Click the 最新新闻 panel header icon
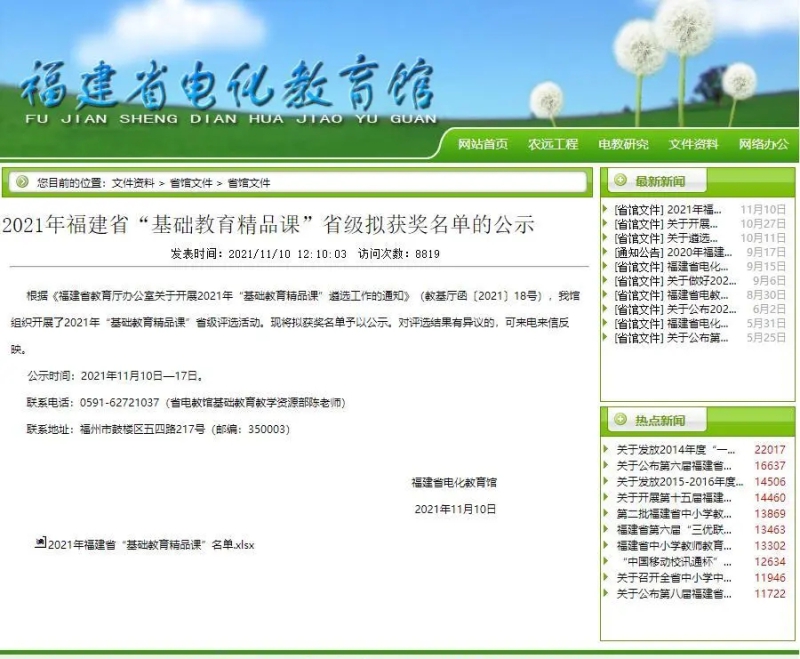Screen dimensions: 800x659 pyautogui.click(x=620, y=180)
